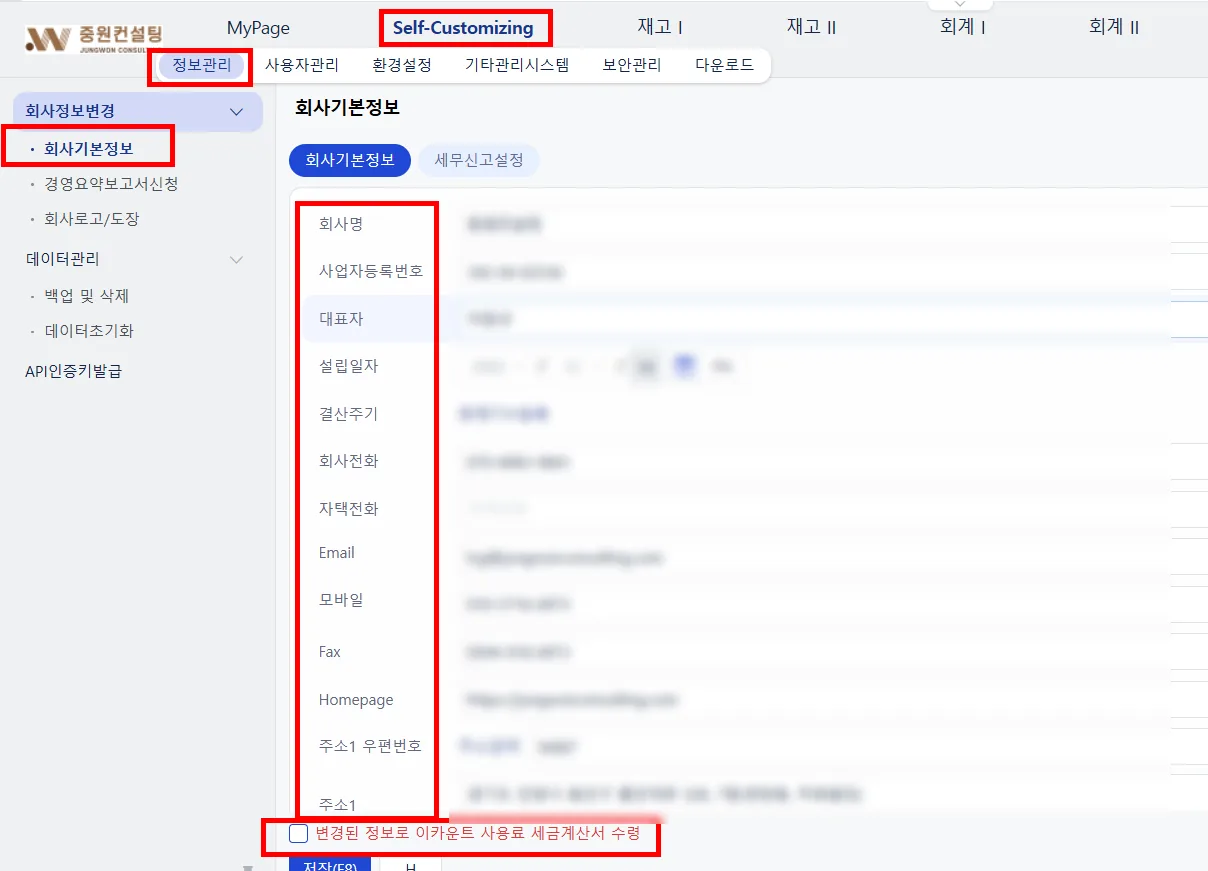
Task: Switch to the 사용자관리 submenu
Action: point(302,65)
